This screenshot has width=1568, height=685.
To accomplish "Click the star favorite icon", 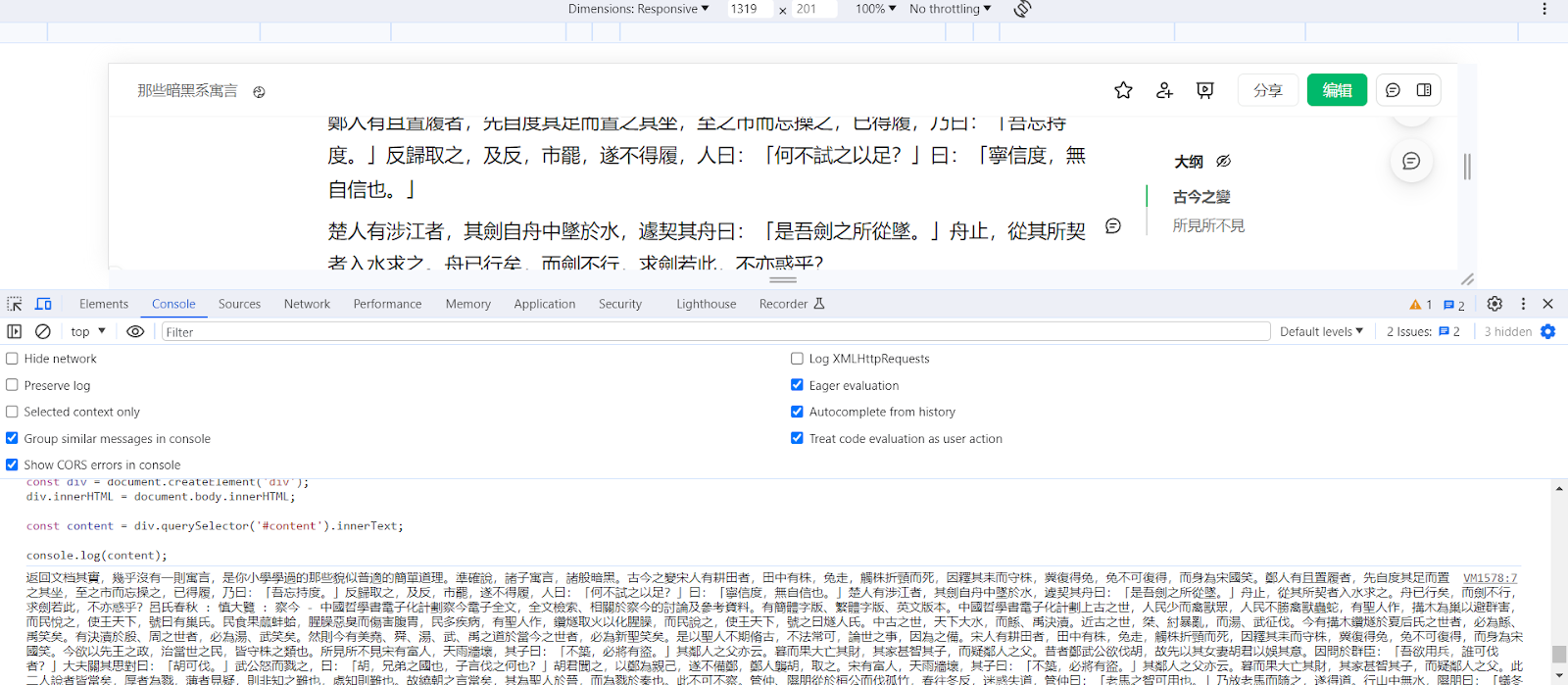I will coord(1123,90).
